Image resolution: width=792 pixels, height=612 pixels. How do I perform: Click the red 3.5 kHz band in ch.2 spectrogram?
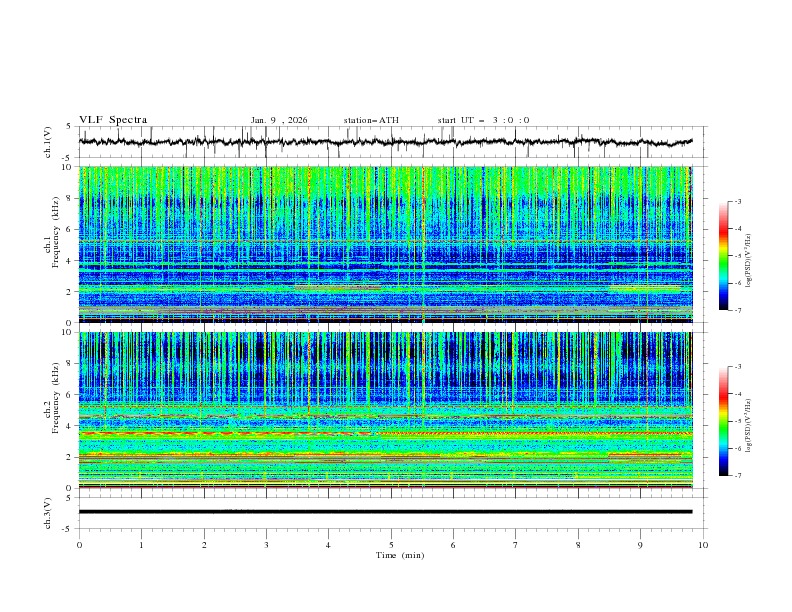pyautogui.click(x=385, y=433)
